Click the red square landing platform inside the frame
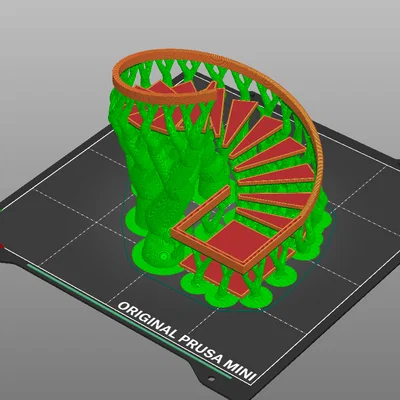 pos(240,241)
